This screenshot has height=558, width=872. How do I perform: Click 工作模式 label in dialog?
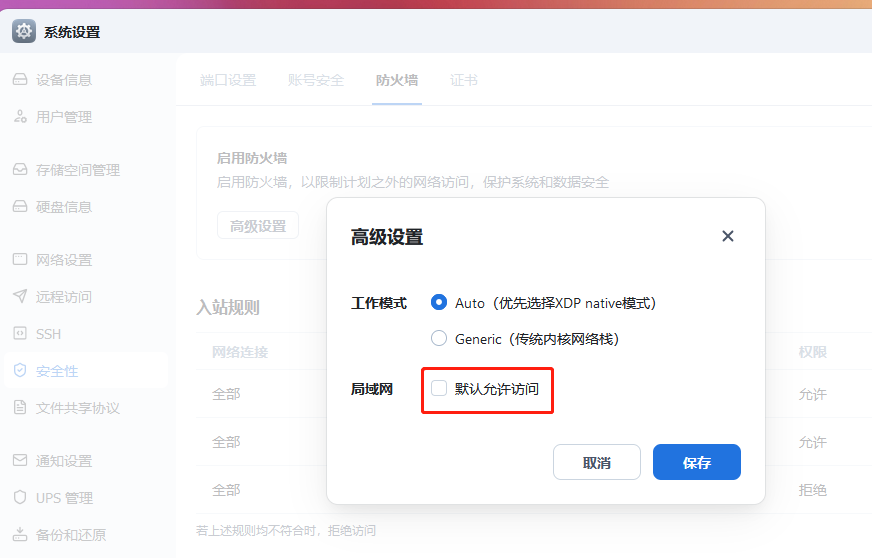click(379, 303)
